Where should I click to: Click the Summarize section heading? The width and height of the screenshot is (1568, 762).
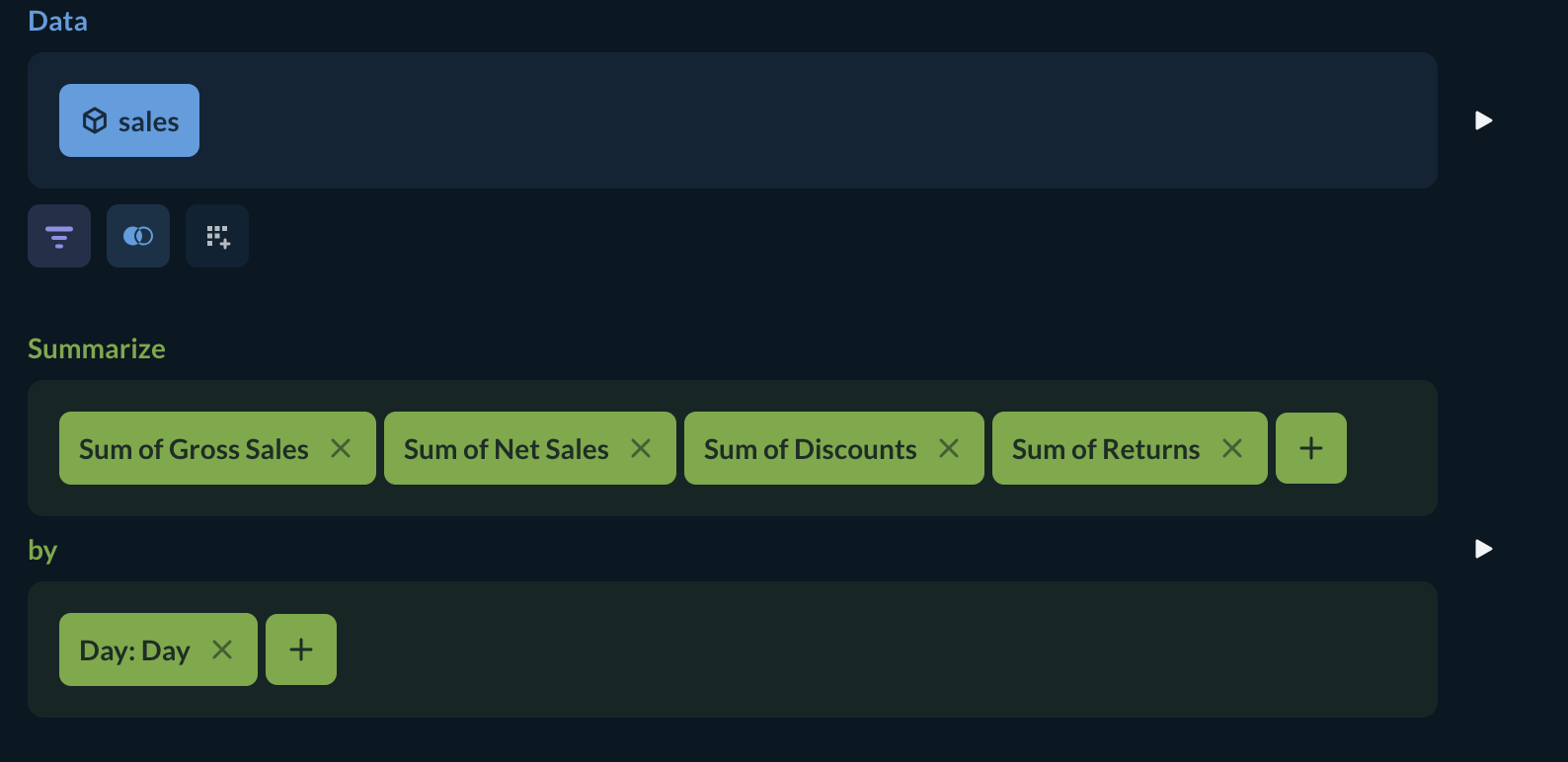(97, 348)
